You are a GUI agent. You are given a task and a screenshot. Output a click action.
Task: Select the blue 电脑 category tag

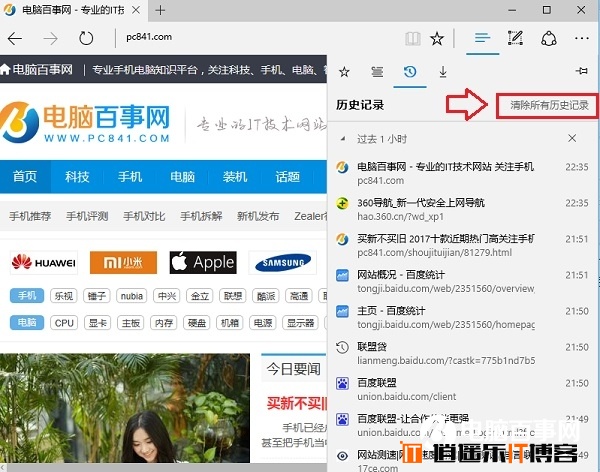(x=27, y=323)
